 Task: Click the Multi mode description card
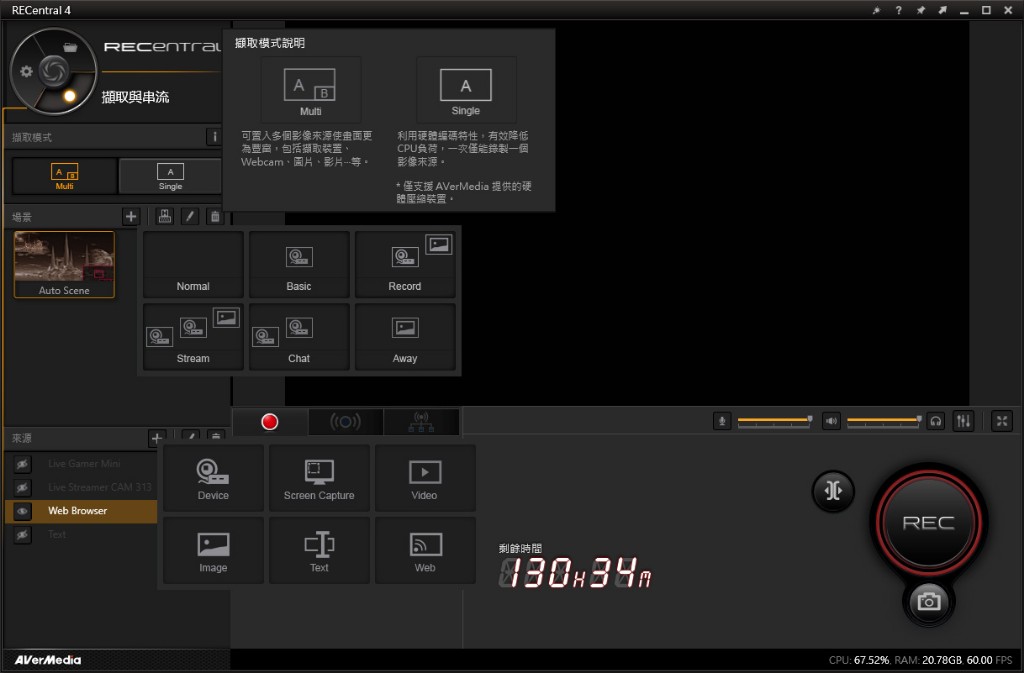pyautogui.click(x=311, y=90)
